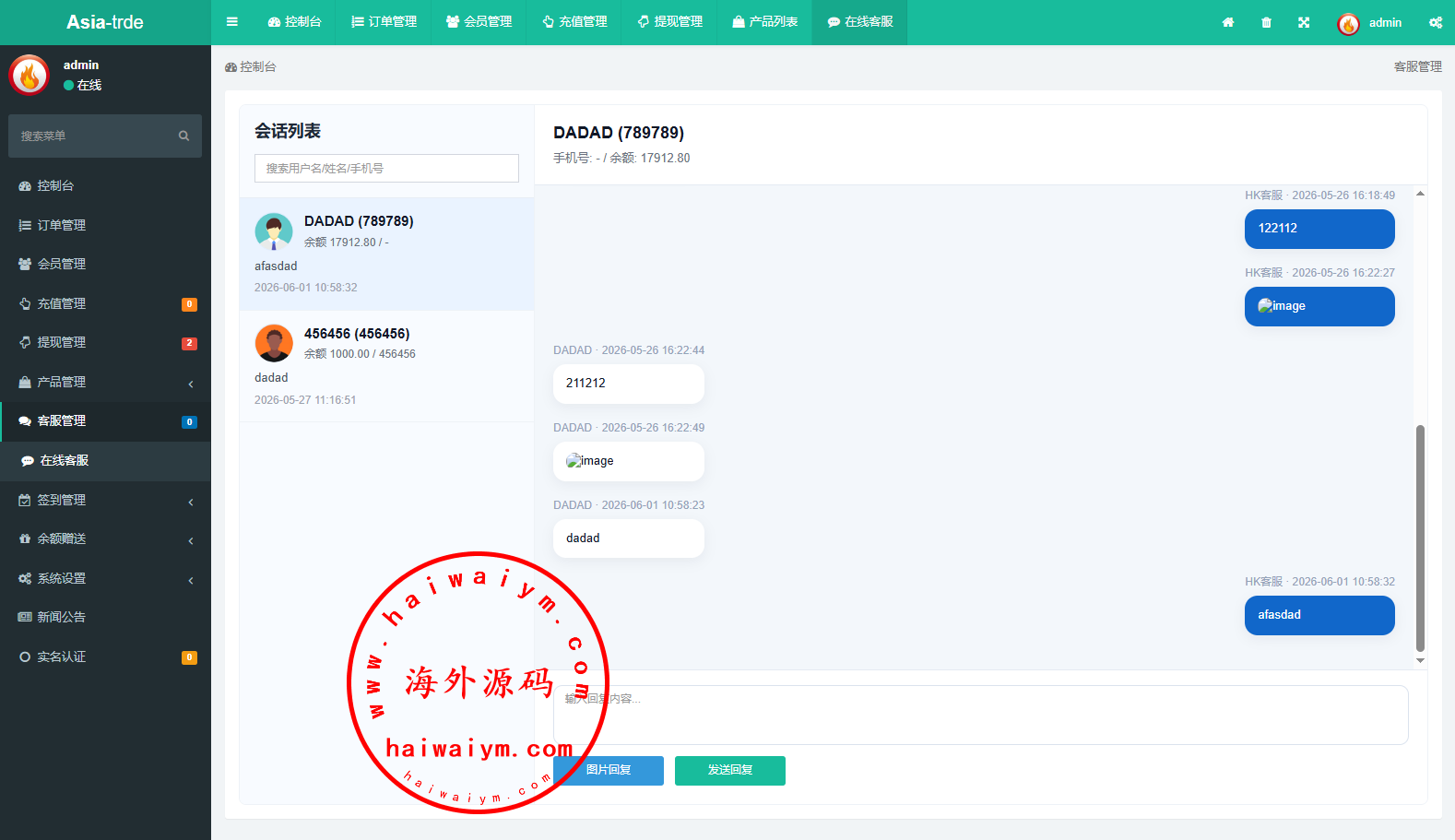The width and height of the screenshot is (1455, 840).
Task: Open sidebar 实名认证 item
Action: pos(105,657)
